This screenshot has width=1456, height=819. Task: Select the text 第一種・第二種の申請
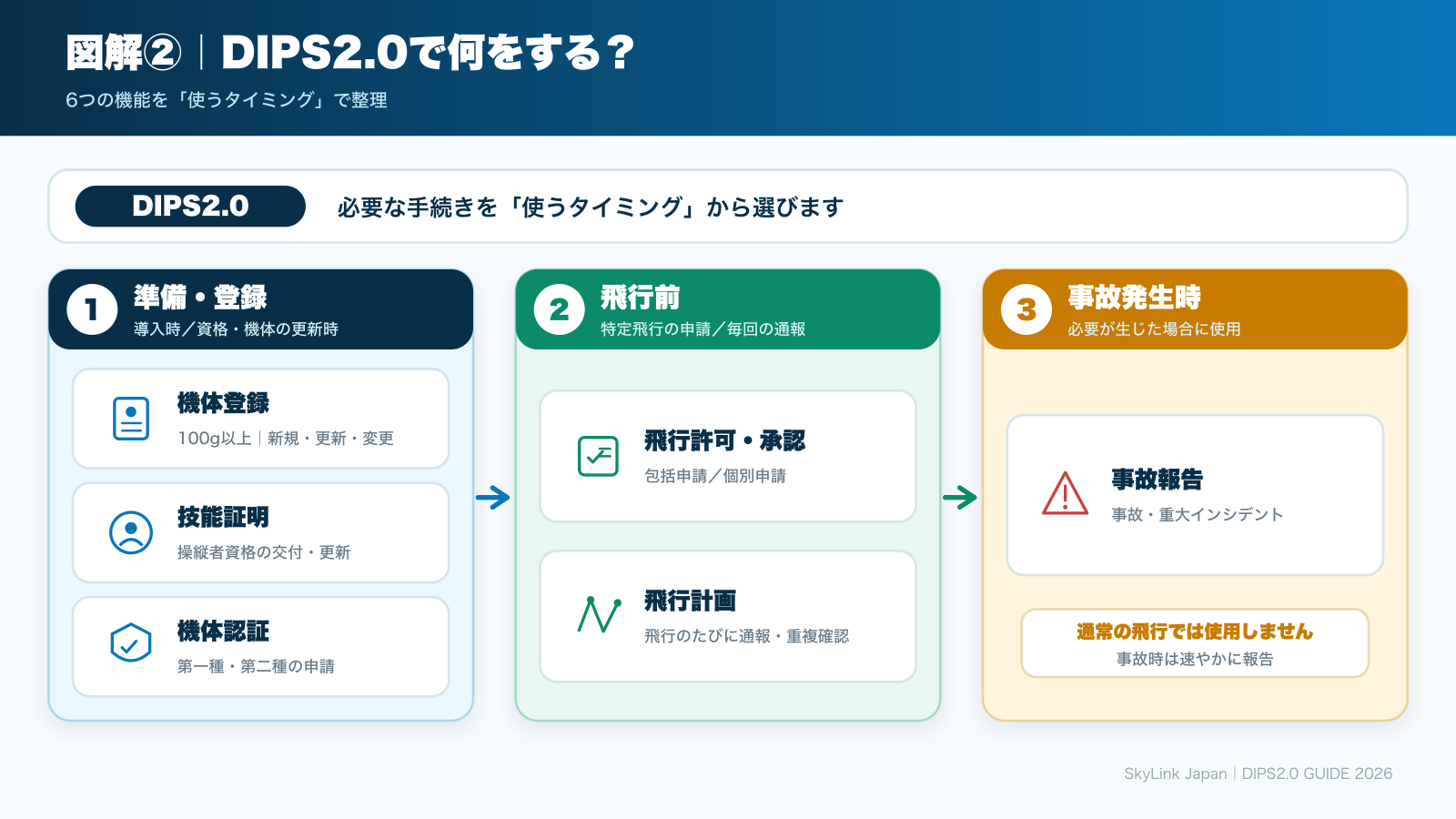[x=256, y=666]
